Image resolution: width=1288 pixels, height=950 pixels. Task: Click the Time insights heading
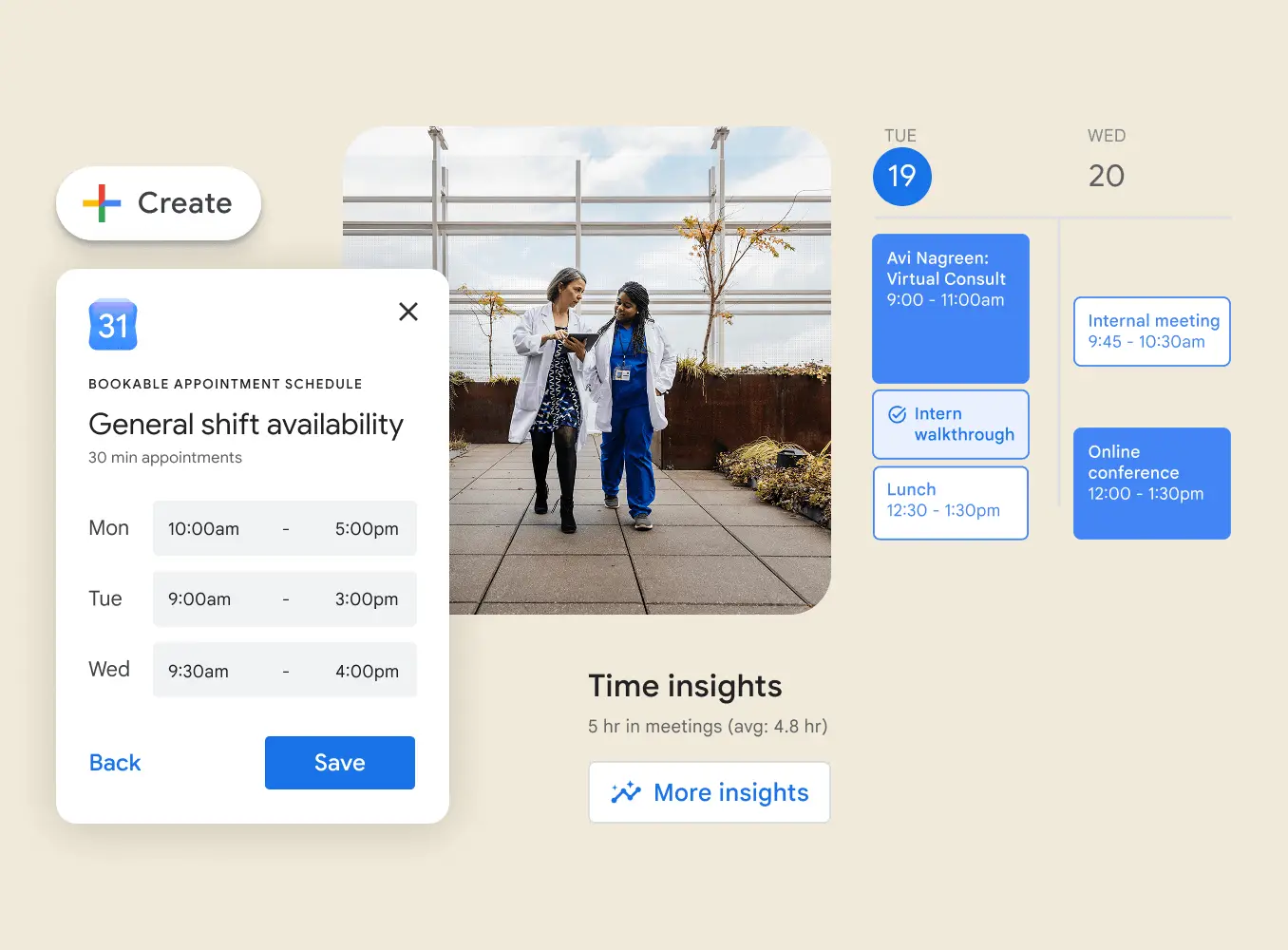(x=685, y=686)
